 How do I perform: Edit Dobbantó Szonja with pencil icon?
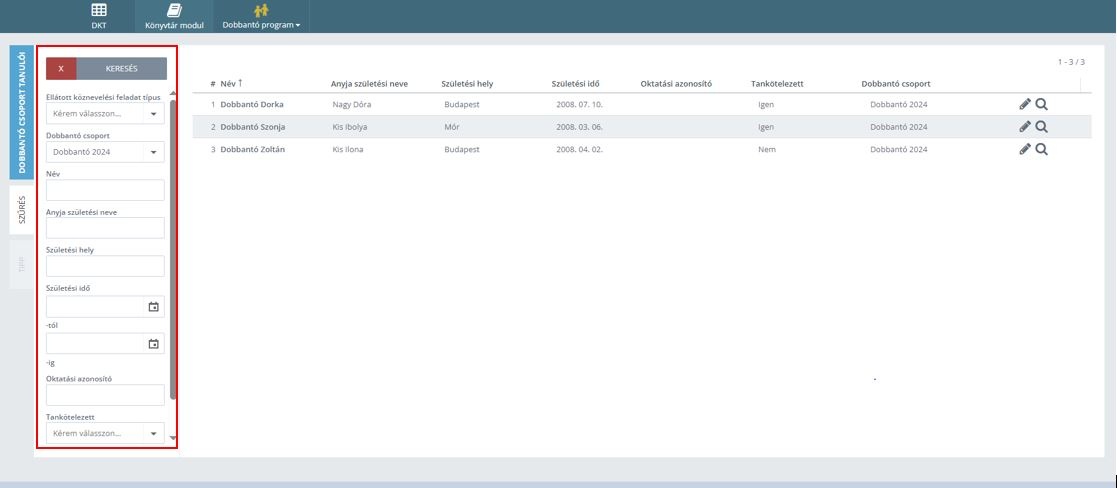click(1025, 127)
